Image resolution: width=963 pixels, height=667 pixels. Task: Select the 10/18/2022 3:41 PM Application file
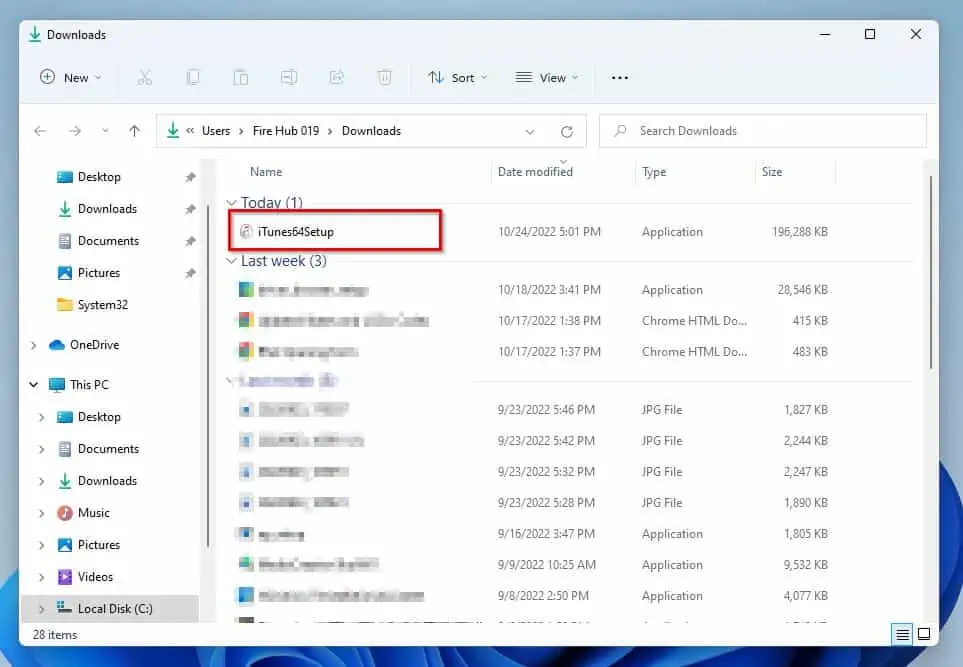[x=532, y=290]
